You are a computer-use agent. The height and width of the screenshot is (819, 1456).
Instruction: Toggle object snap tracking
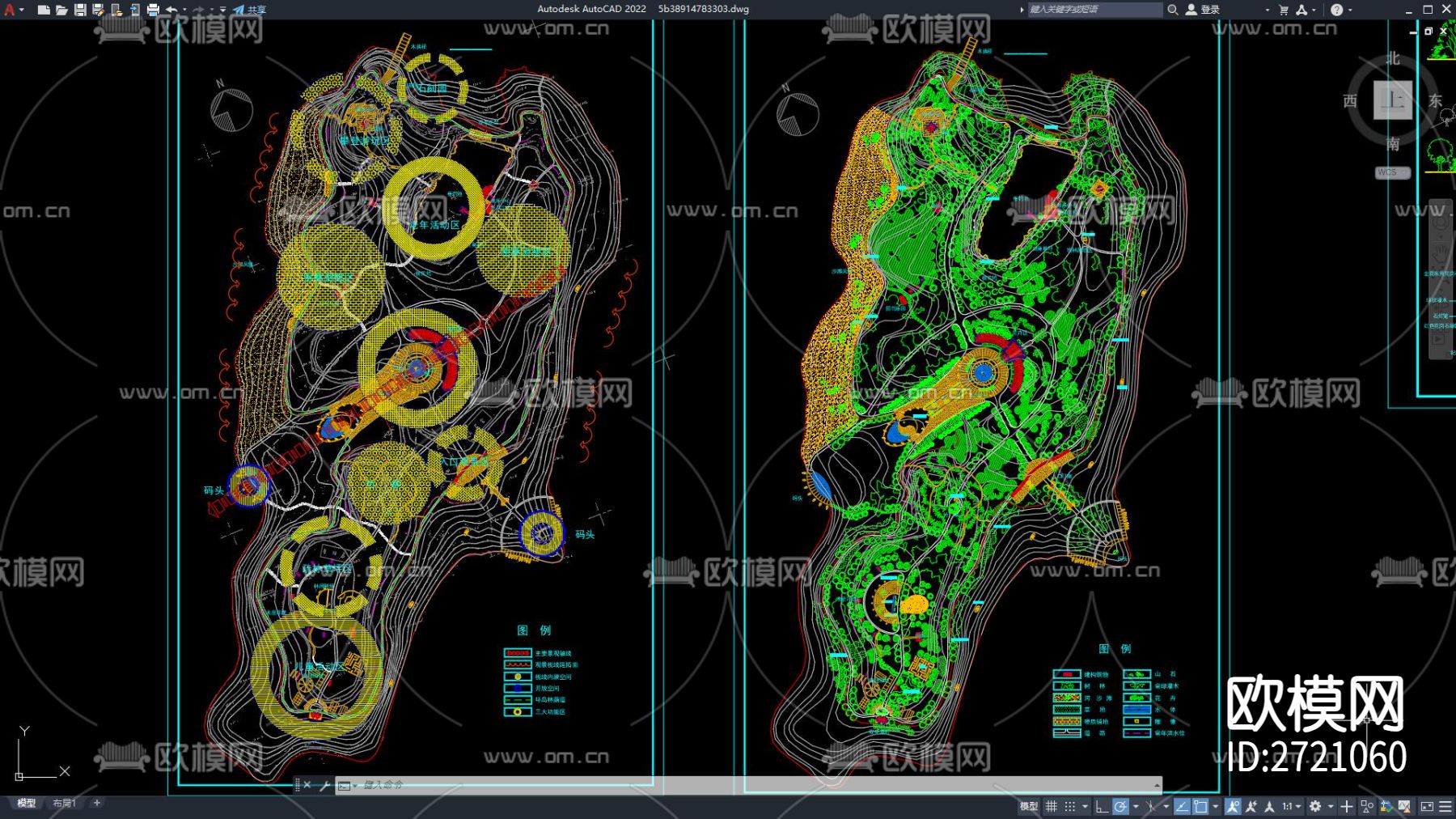tap(1182, 807)
